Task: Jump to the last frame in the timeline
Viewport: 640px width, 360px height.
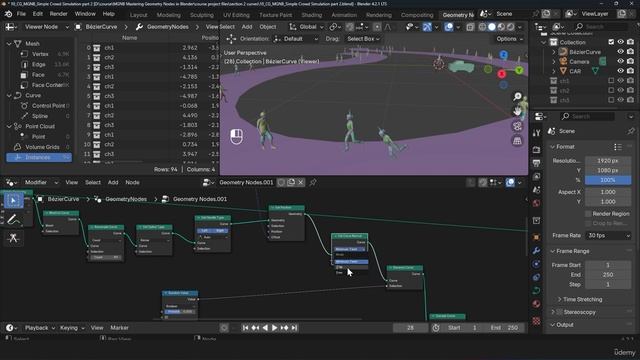Action: click(x=294, y=328)
